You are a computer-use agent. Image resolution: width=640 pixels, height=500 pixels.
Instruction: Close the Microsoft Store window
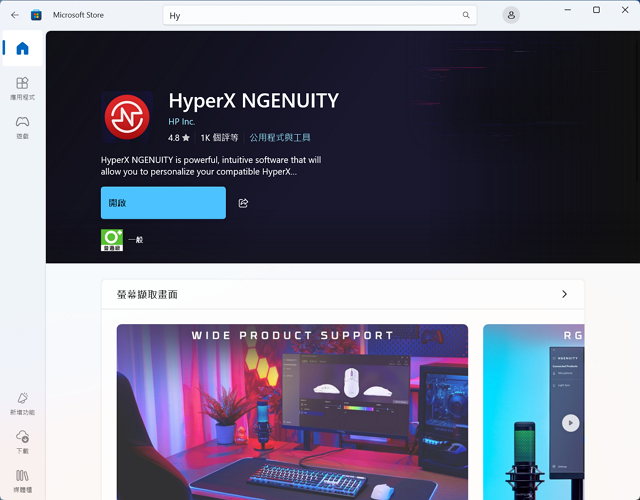625,10
